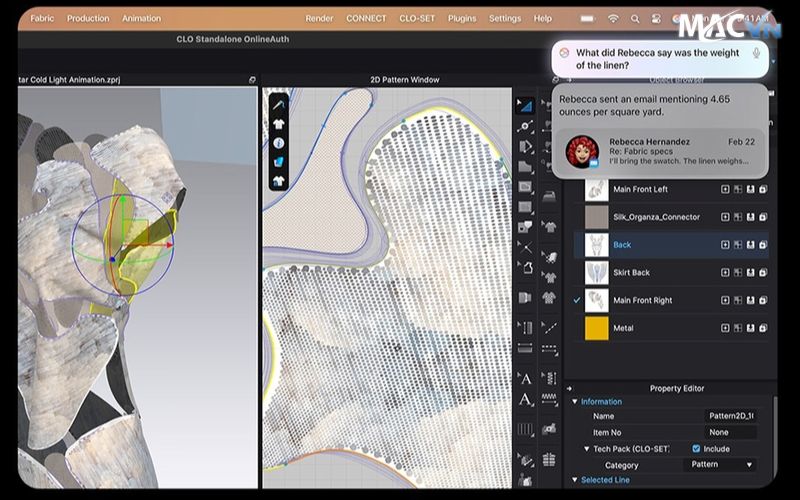The height and width of the screenshot is (500, 800).
Task: Select the Silk_Organza_Connector fabric row
Action: pos(671,217)
